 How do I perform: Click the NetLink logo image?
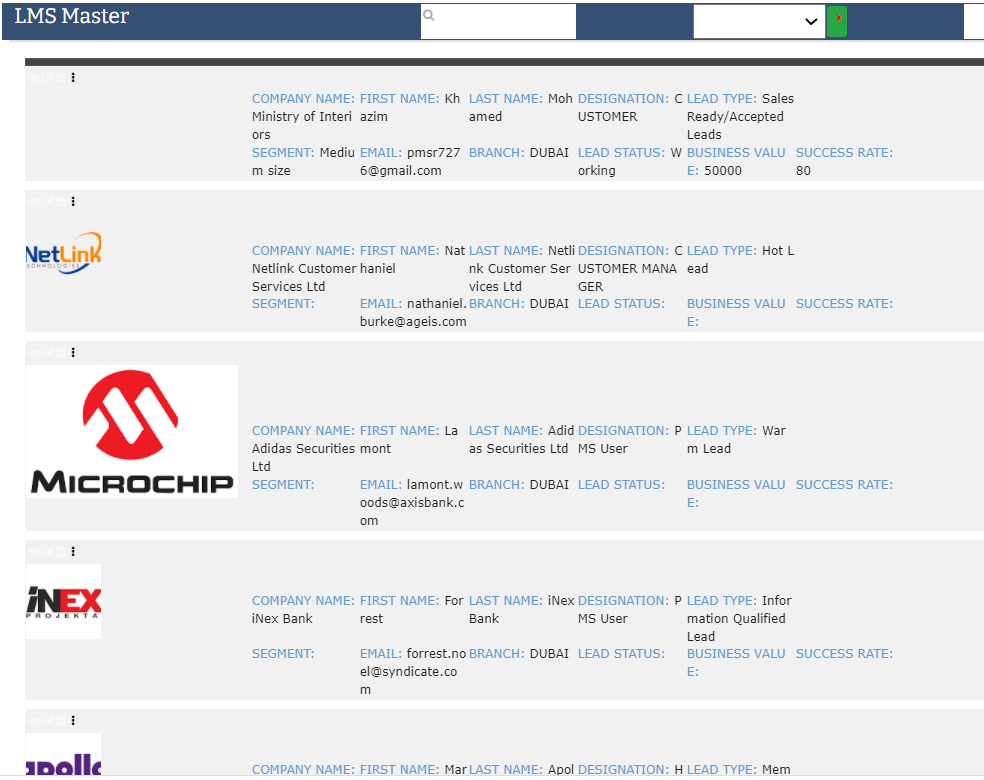point(63,254)
